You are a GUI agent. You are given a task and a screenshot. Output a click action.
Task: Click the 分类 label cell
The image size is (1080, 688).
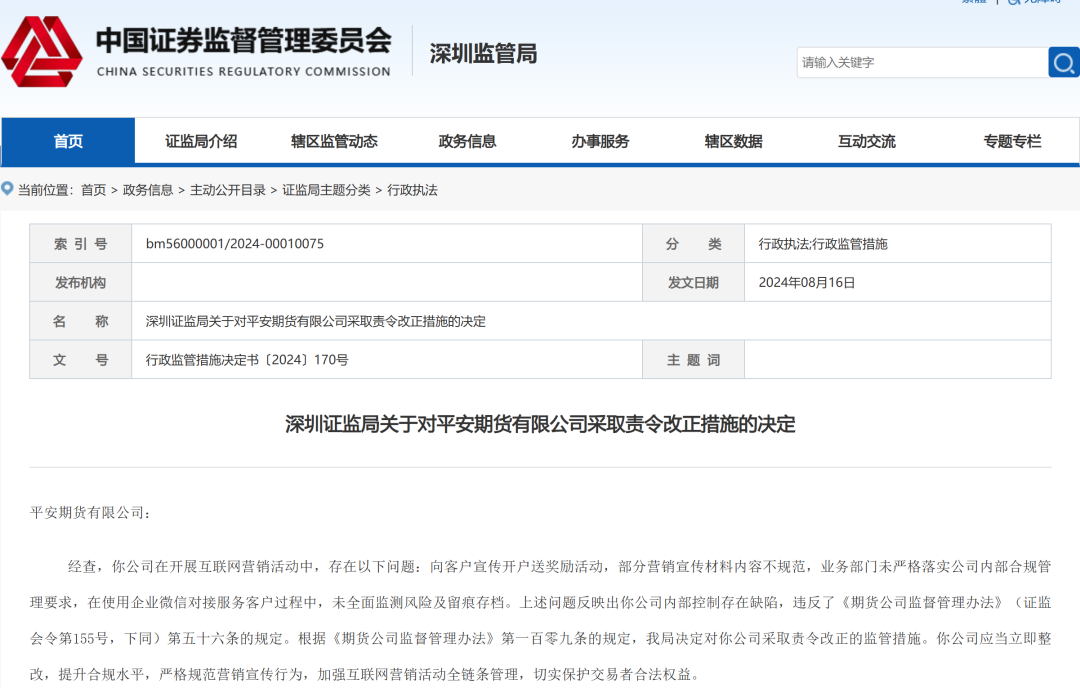pyautogui.click(x=694, y=244)
